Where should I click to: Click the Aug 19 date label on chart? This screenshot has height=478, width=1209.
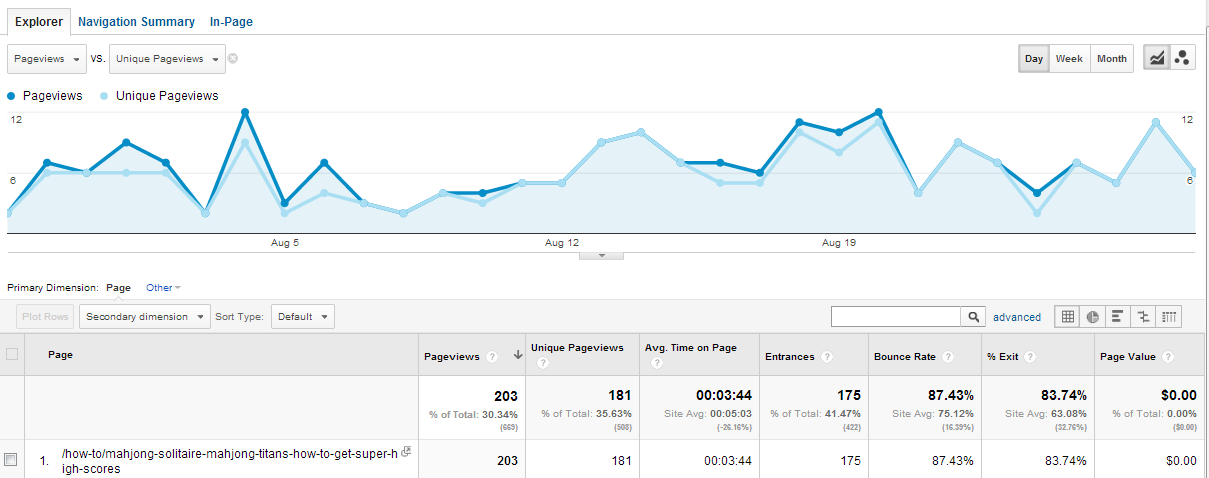click(838, 243)
